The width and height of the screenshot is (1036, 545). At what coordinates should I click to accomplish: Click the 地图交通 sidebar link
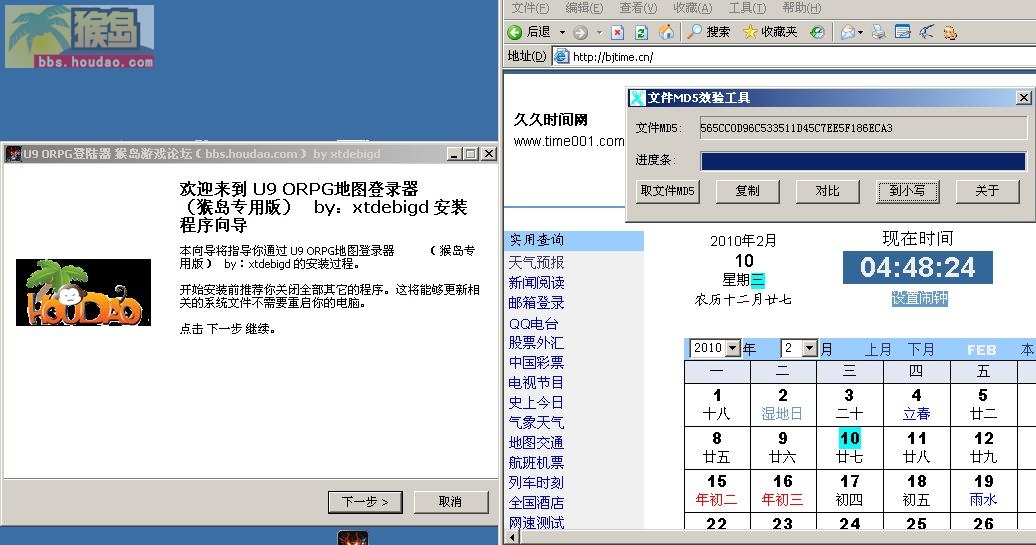coord(536,443)
